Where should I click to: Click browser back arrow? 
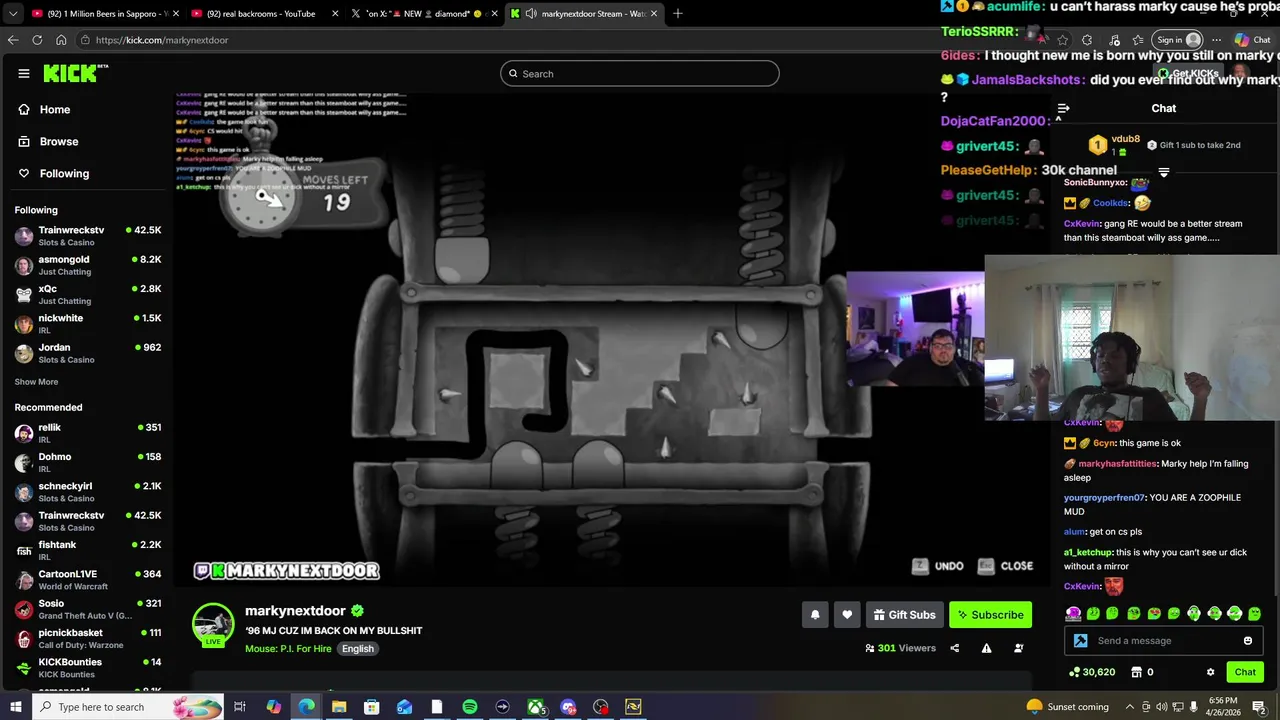point(13,40)
